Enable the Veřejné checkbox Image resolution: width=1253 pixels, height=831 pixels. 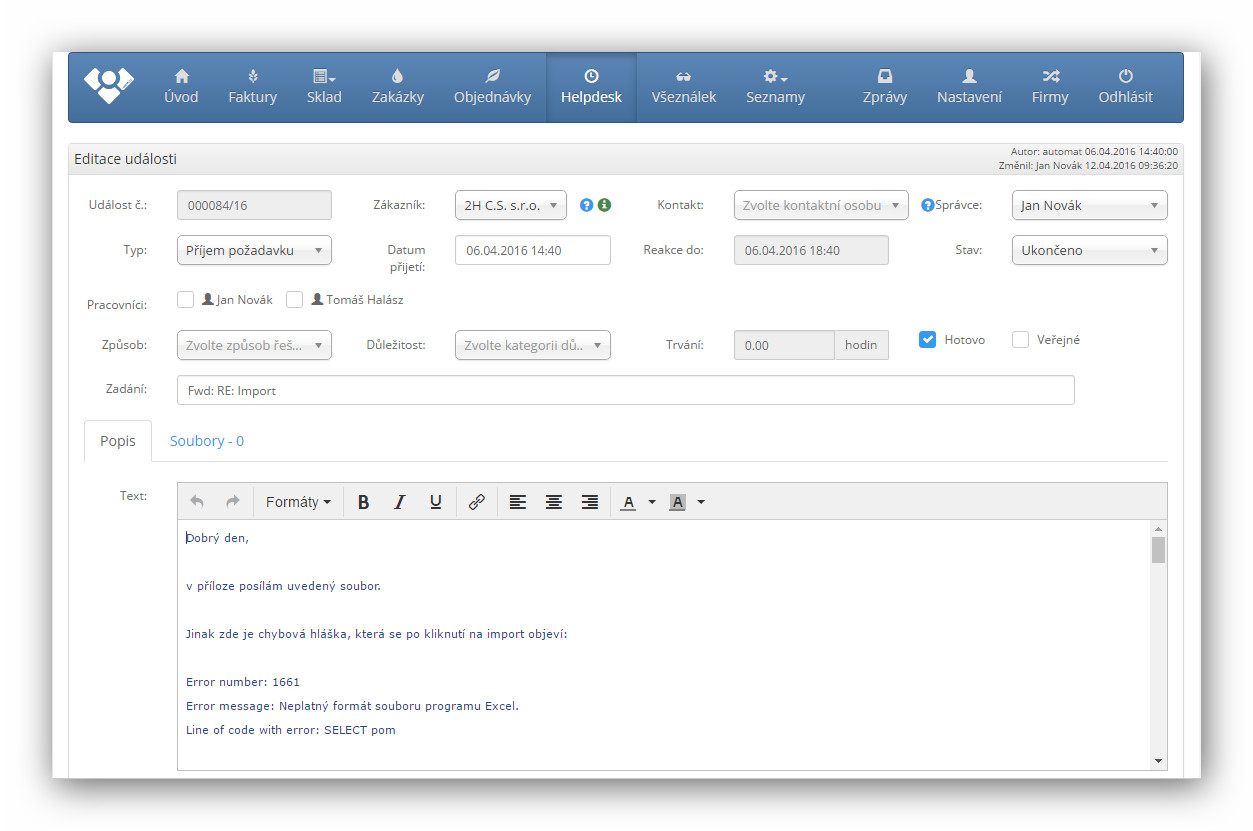point(1020,340)
